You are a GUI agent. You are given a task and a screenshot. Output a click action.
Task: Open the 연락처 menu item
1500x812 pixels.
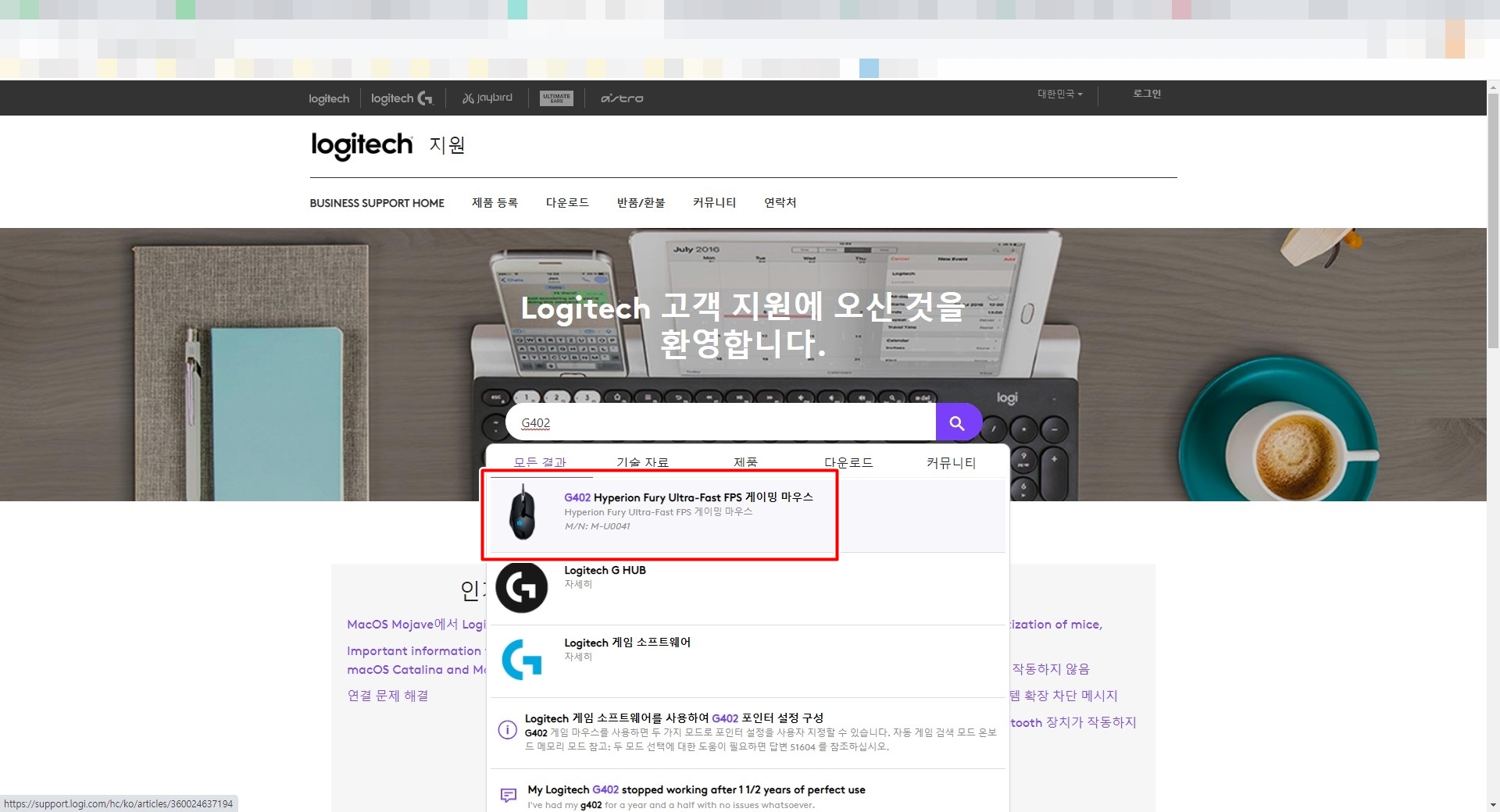point(780,203)
